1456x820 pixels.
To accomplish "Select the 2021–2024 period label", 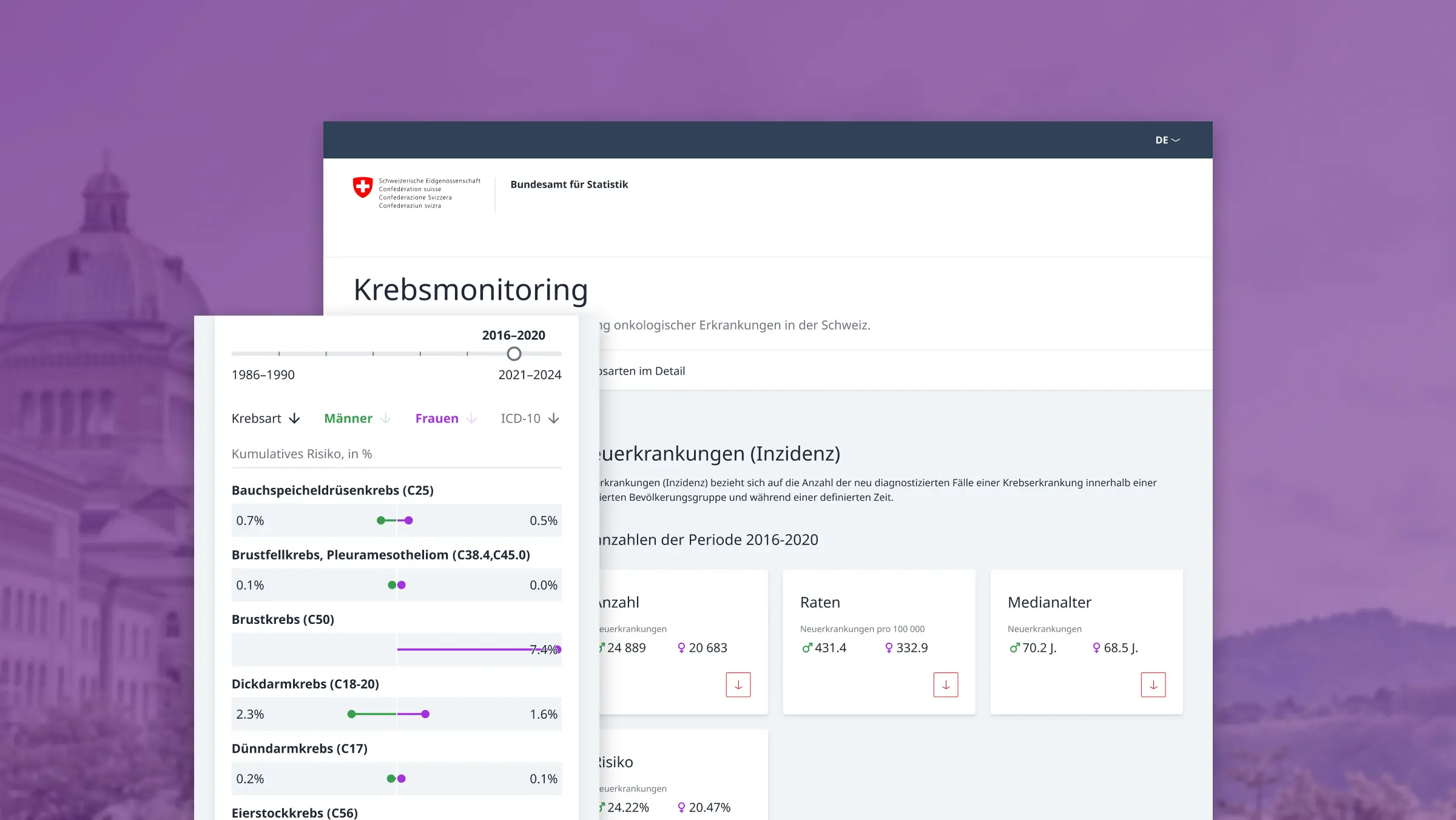I will (x=530, y=375).
